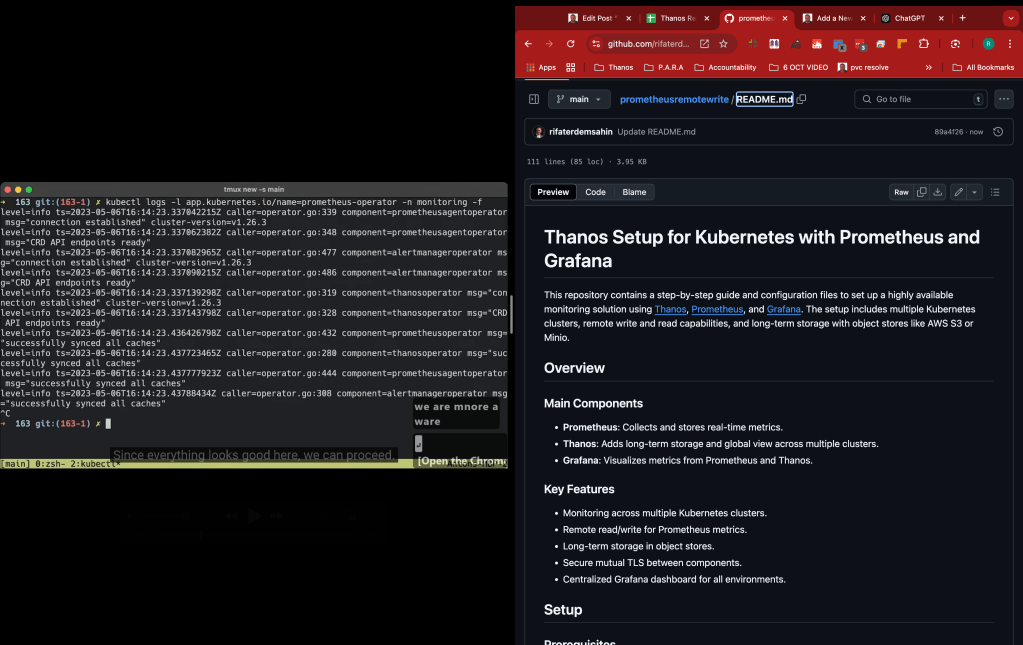The height and width of the screenshot is (645, 1023).
Task: Open the tab groups grid icon
Action: click(571, 67)
